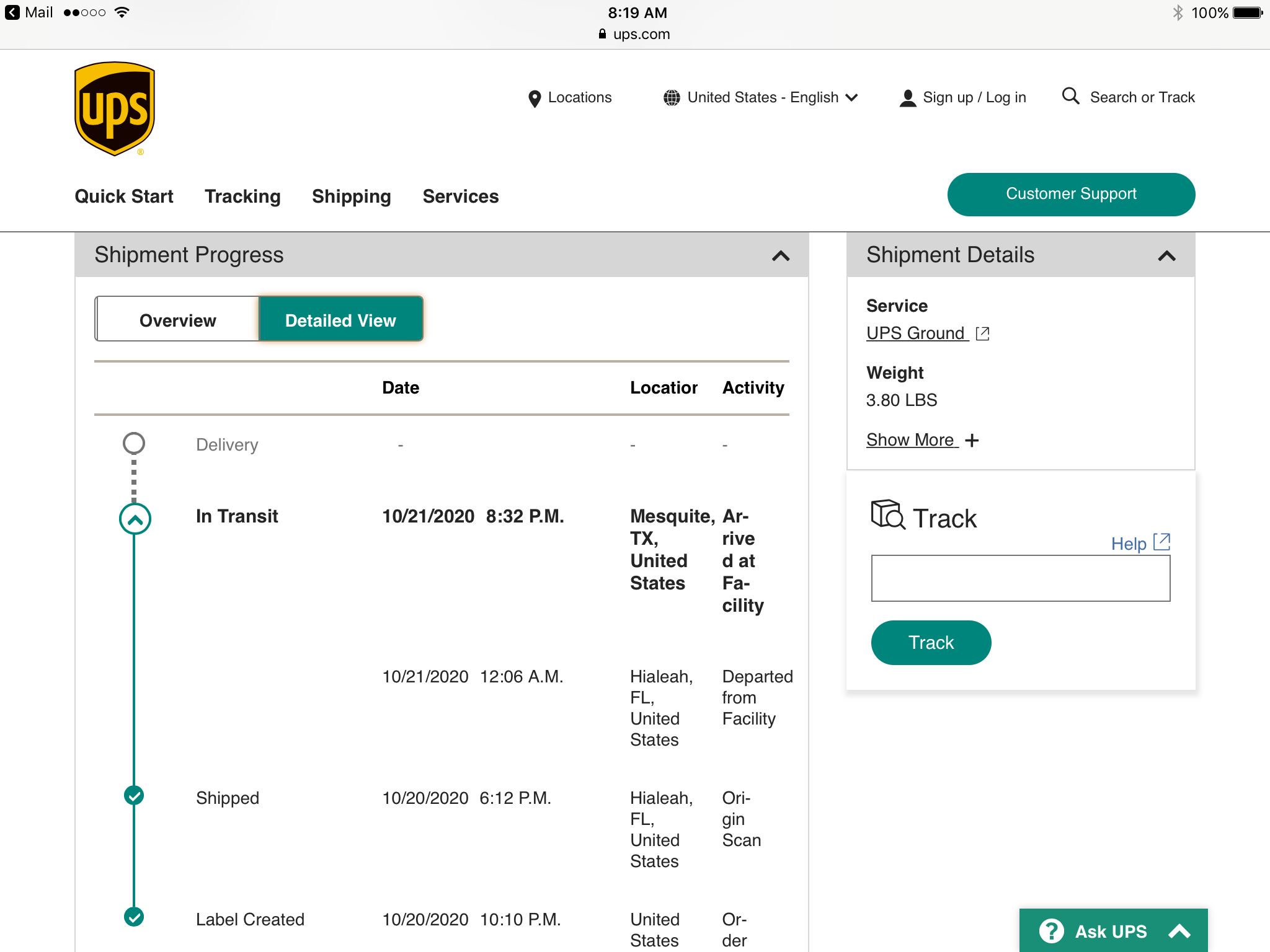Click the globe language icon
Screen dimensions: 1270x952
[x=672, y=98]
